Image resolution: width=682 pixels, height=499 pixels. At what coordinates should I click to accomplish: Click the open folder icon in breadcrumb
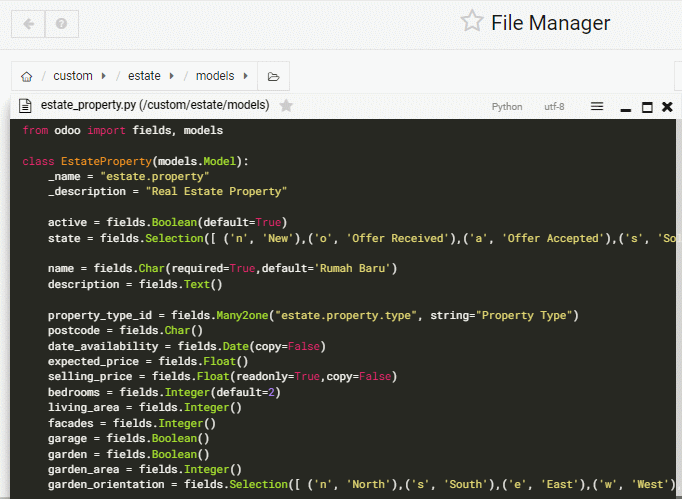coord(273,77)
